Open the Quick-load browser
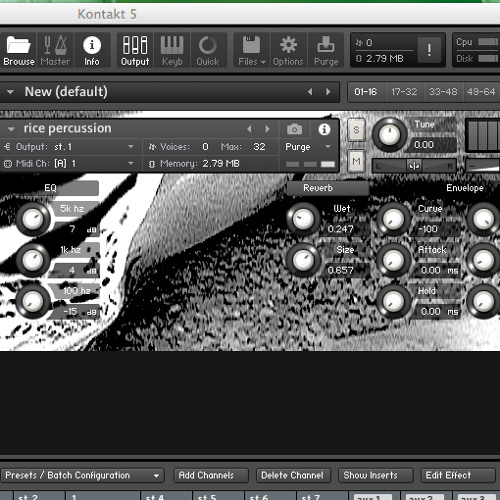This screenshot has height=500, width=500. 208,50
